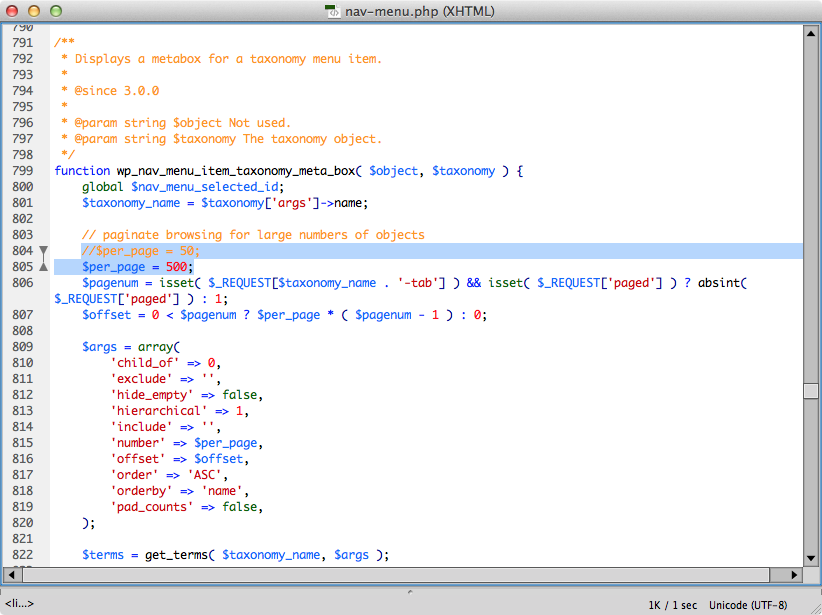This screenshot has width=822, height=615.
Task: Click the "$offset," value on line 816
Action: pos(222,459)
